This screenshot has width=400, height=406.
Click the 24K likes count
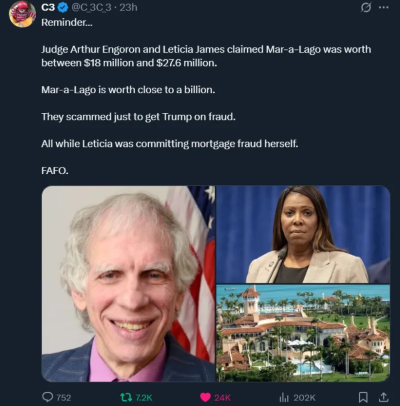point(223,397)
